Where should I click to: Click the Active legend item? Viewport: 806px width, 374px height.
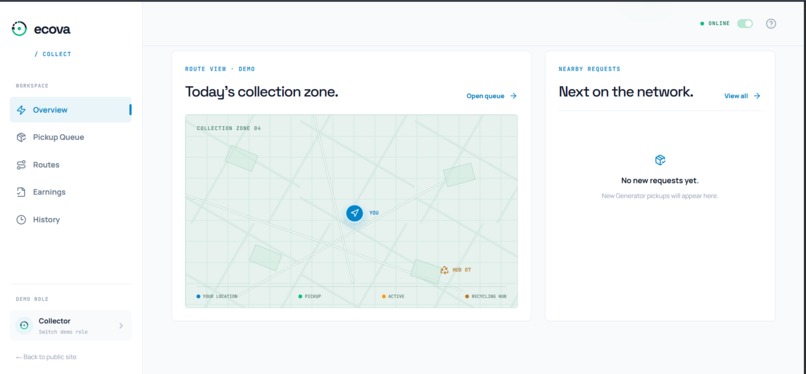click(393, 296)
